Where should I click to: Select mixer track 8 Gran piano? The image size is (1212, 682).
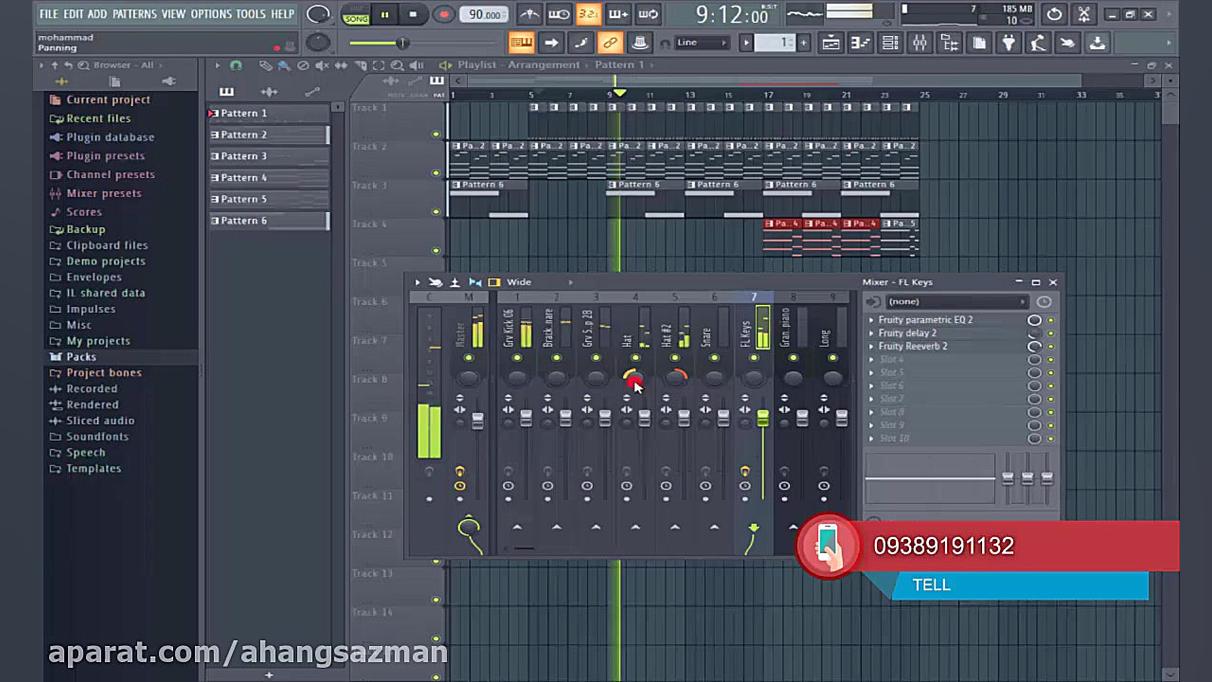[x=793, y=328]
